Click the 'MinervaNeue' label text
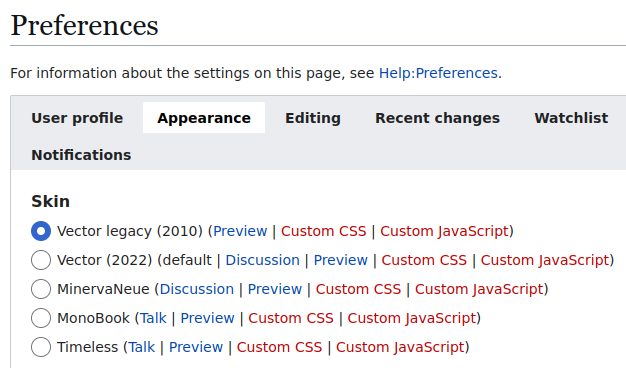Image resolution: width=626 pixels, height=368 pixels. coord(103,289)
